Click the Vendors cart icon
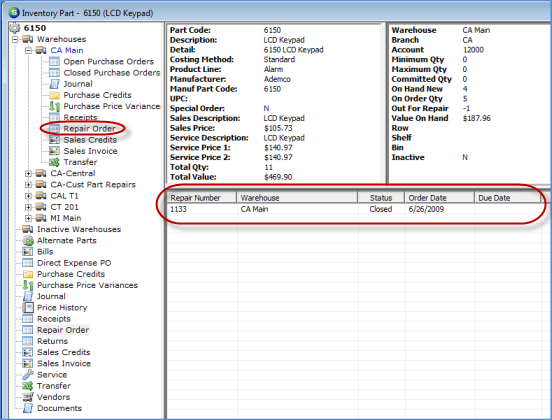 pos(28,397)
